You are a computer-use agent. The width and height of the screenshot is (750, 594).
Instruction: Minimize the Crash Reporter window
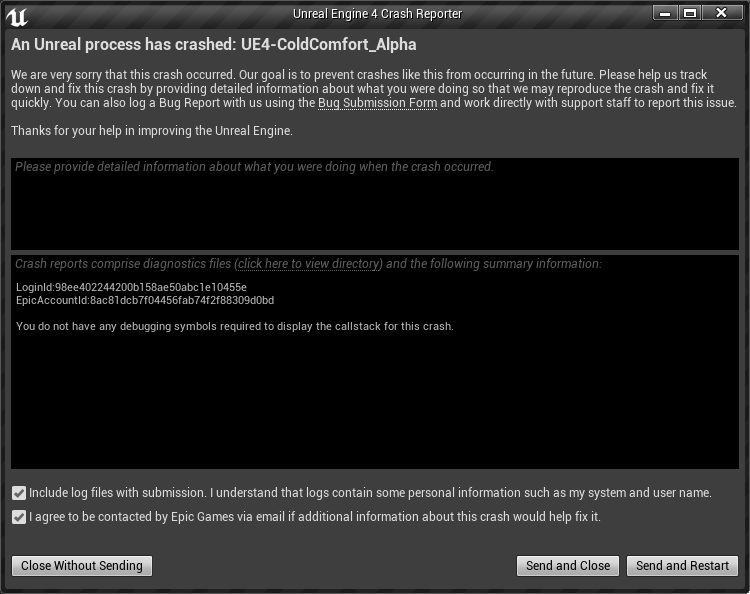665,13
